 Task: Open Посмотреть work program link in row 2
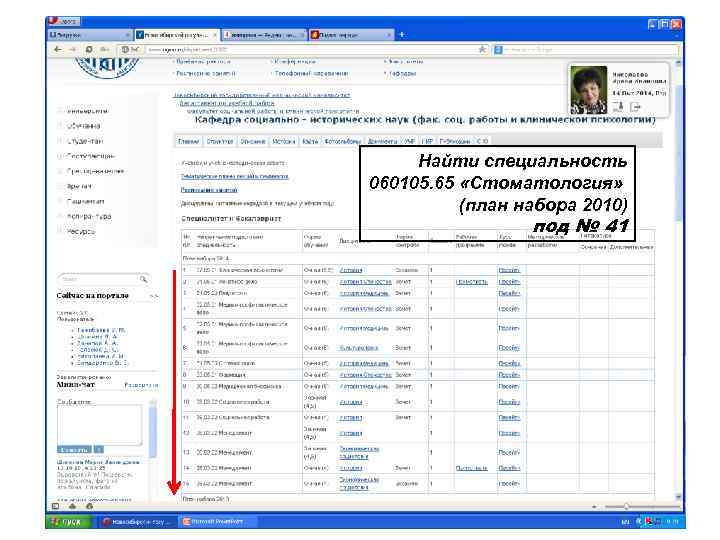click(x=472, y=282)
